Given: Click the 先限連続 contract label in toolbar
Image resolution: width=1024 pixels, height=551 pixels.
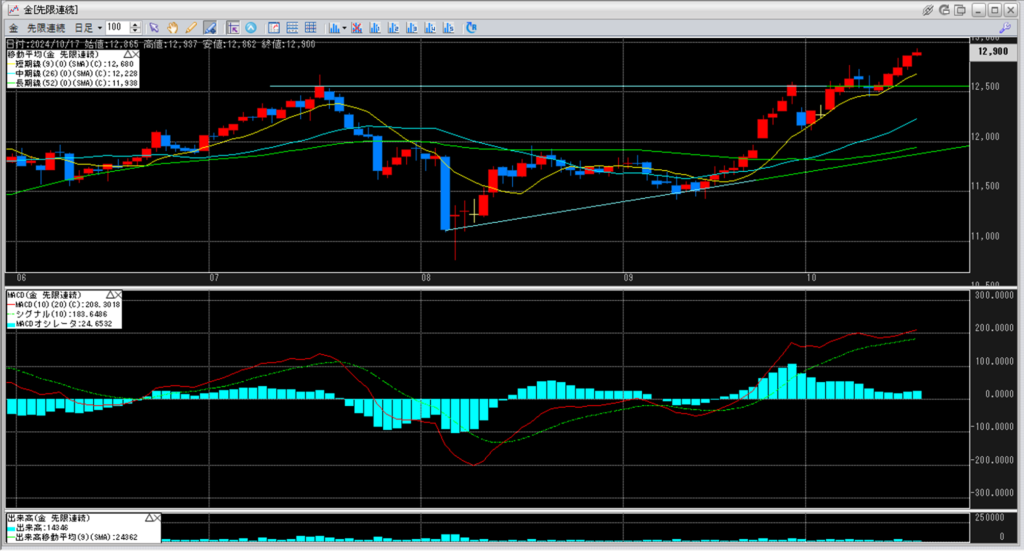Looking at the screenshot, I should pos(46,28).
